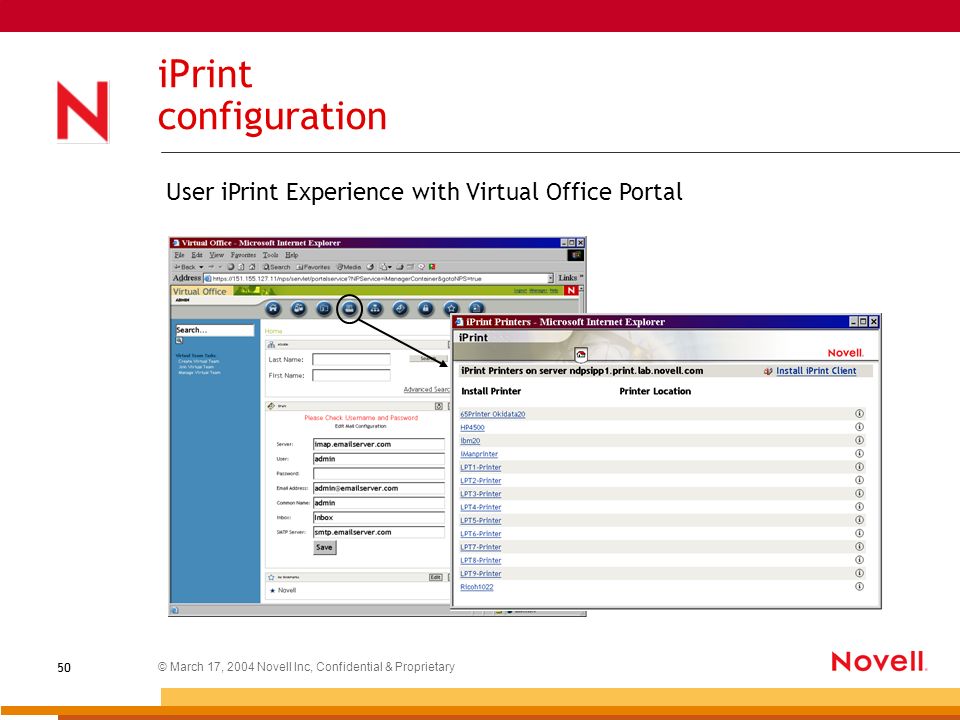
Task: Show info for iManprinter
Action: pyautogui.click(x=859, y=454)
